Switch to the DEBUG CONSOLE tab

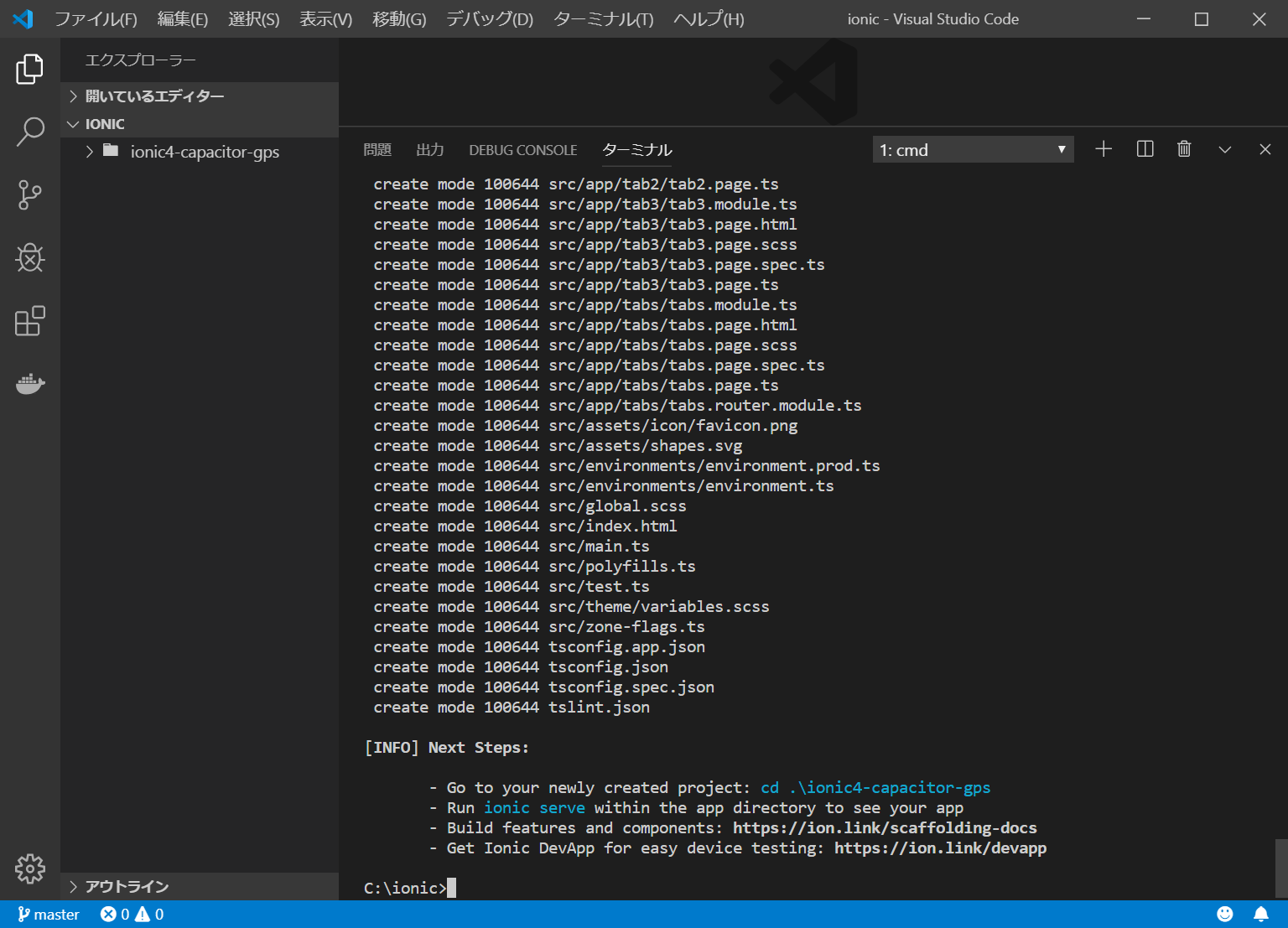pos(522,150)
